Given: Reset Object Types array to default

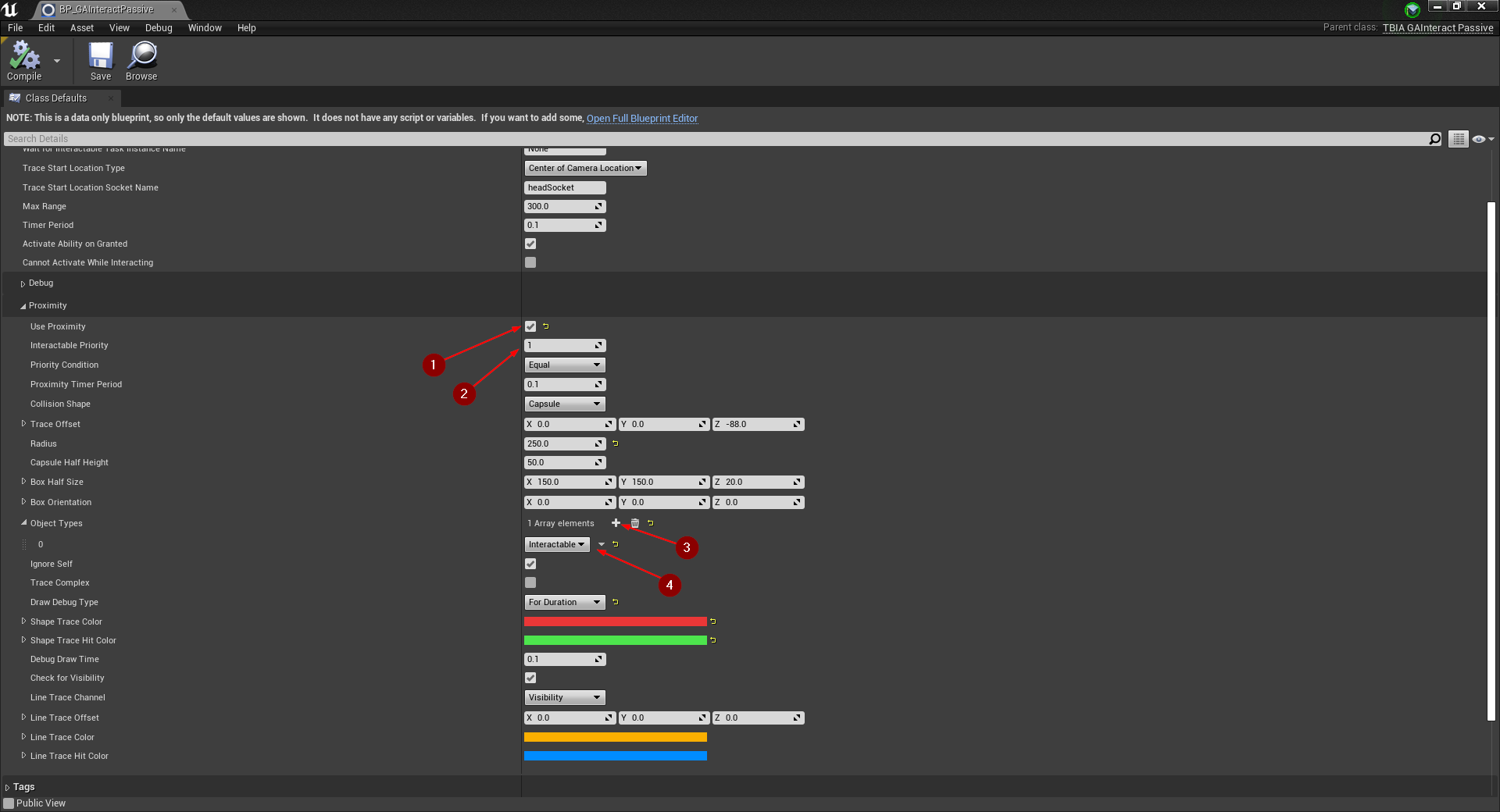Looking at the screenshot, I should tap(651, 523).
